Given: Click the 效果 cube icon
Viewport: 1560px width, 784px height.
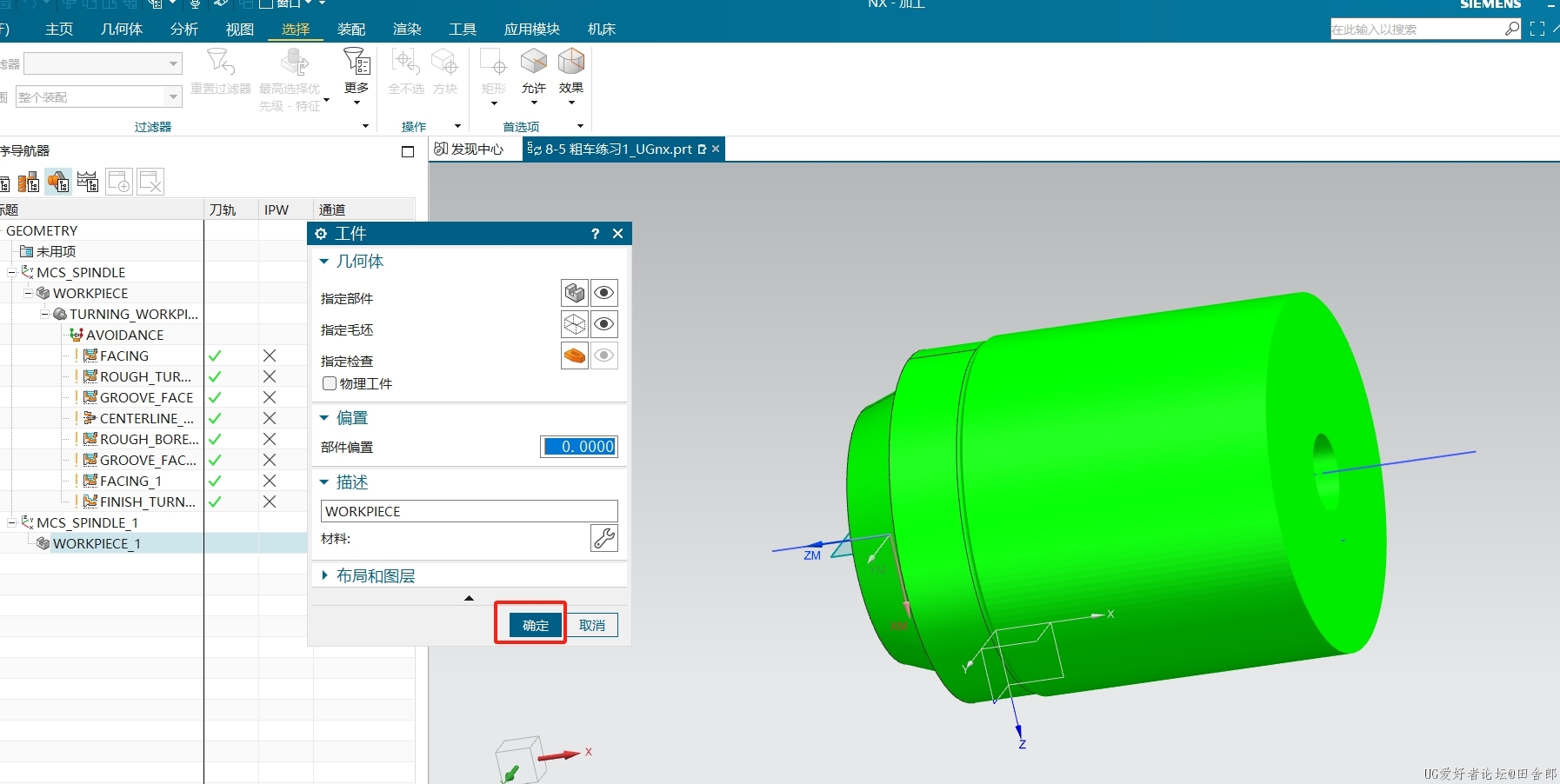Looking at the screenshot, I should 571,62.
